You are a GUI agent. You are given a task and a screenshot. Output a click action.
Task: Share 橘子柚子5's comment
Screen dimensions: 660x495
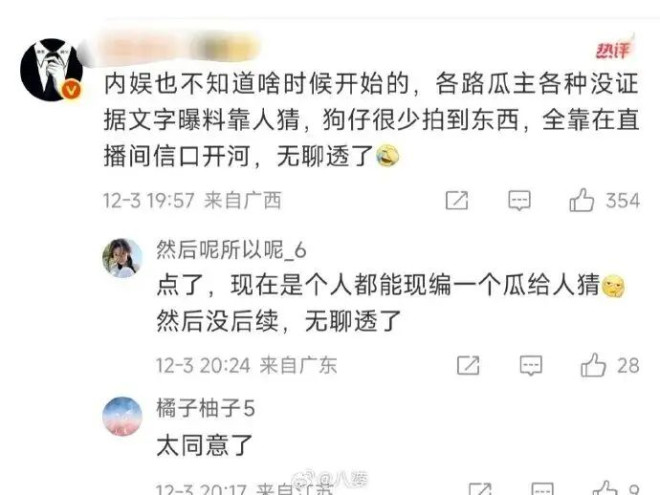(480, 489)
